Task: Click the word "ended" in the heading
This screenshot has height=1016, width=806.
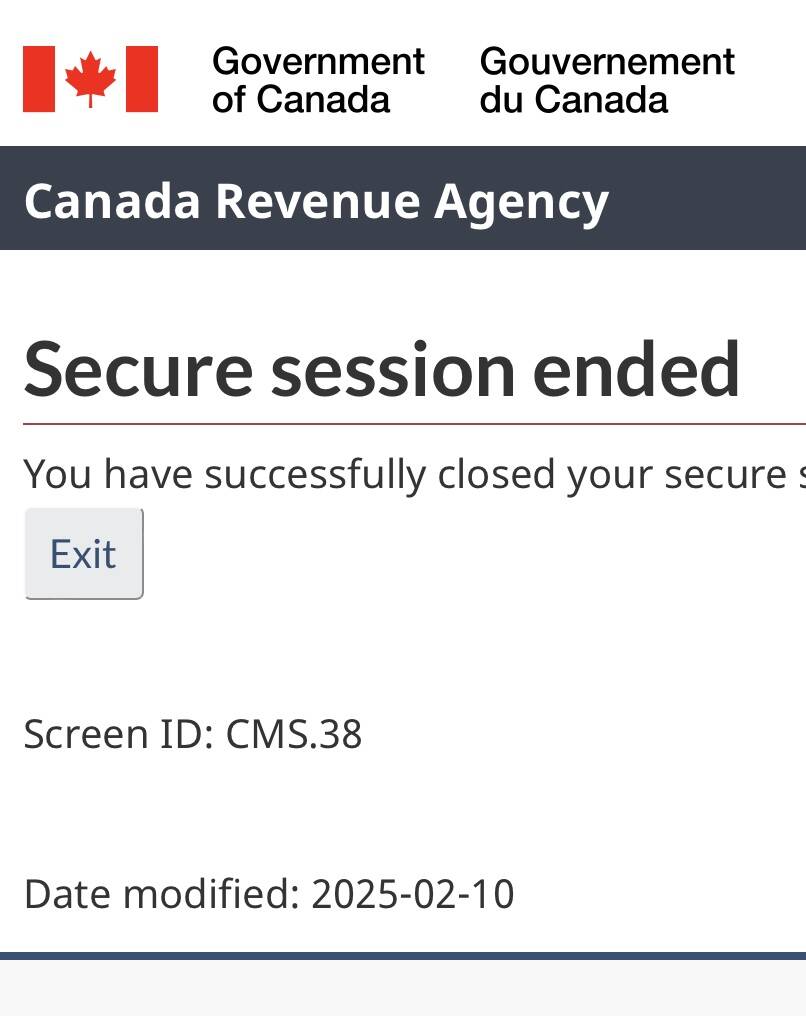Action: [x=636, y=369]
